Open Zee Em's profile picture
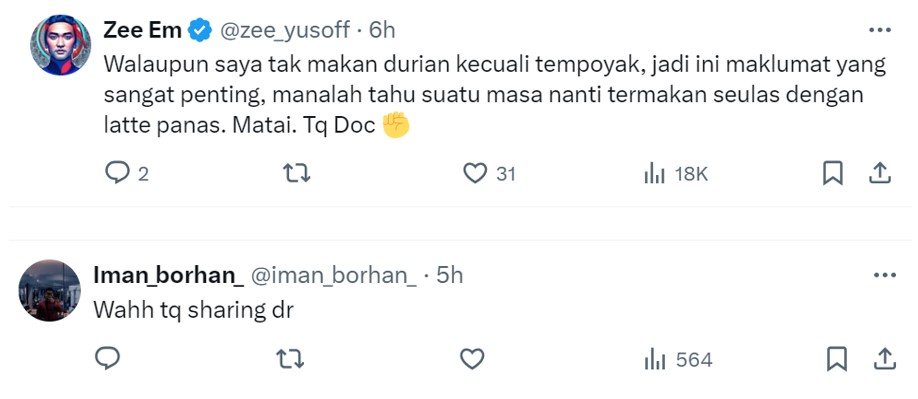918x399 pixels. click(x=60, y=45)
